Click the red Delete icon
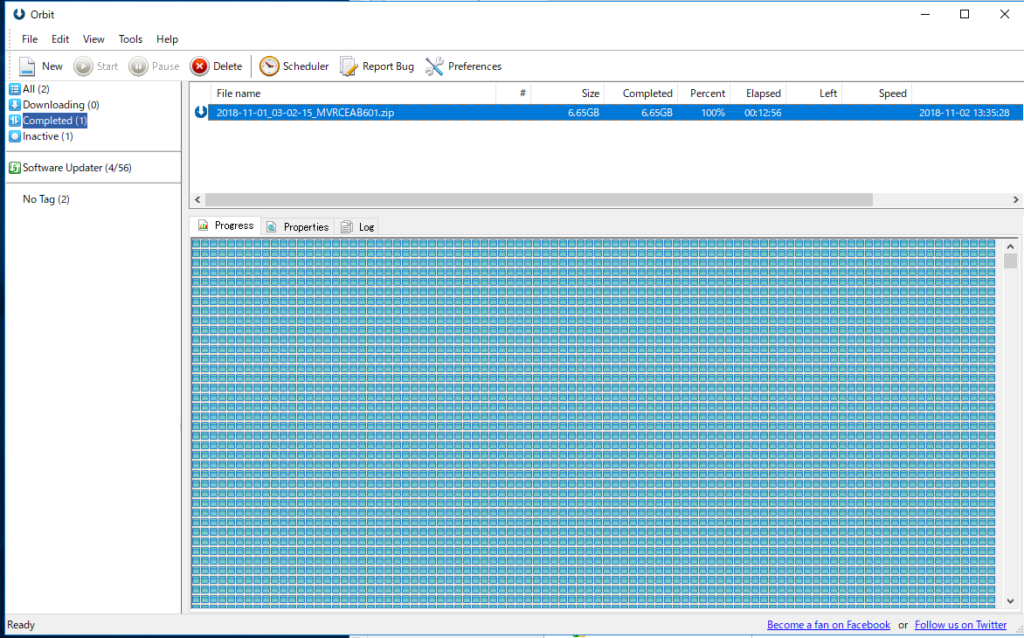Screen dimensions: 1024x638 coord(200,66)
